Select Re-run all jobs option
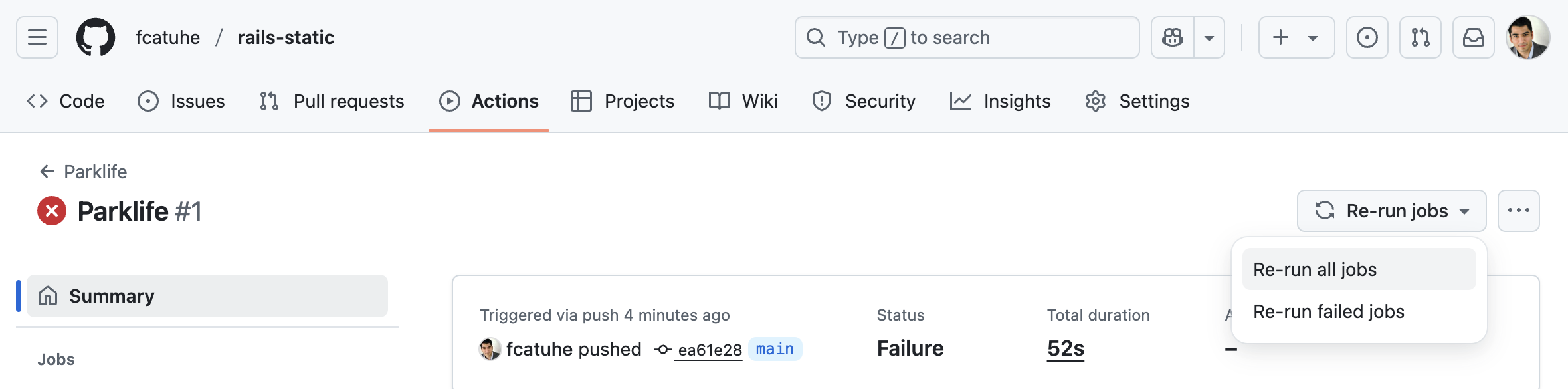The width and height of the screenshot is (1568, 389). click(1359, 269)
